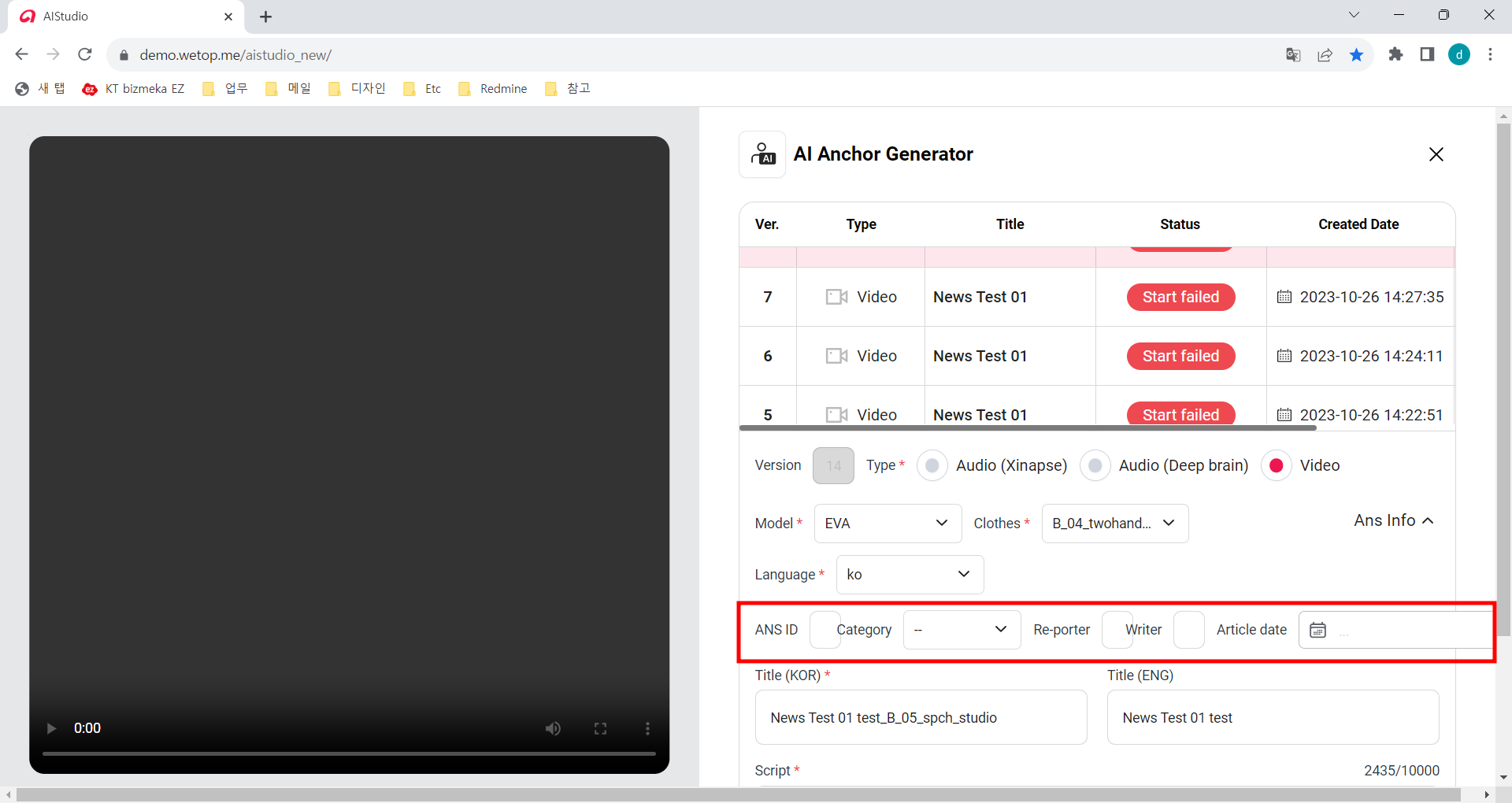
Task: Select the Audio (Deep brain) type option
Action: pyautogui.click(x=1095, y=465)
